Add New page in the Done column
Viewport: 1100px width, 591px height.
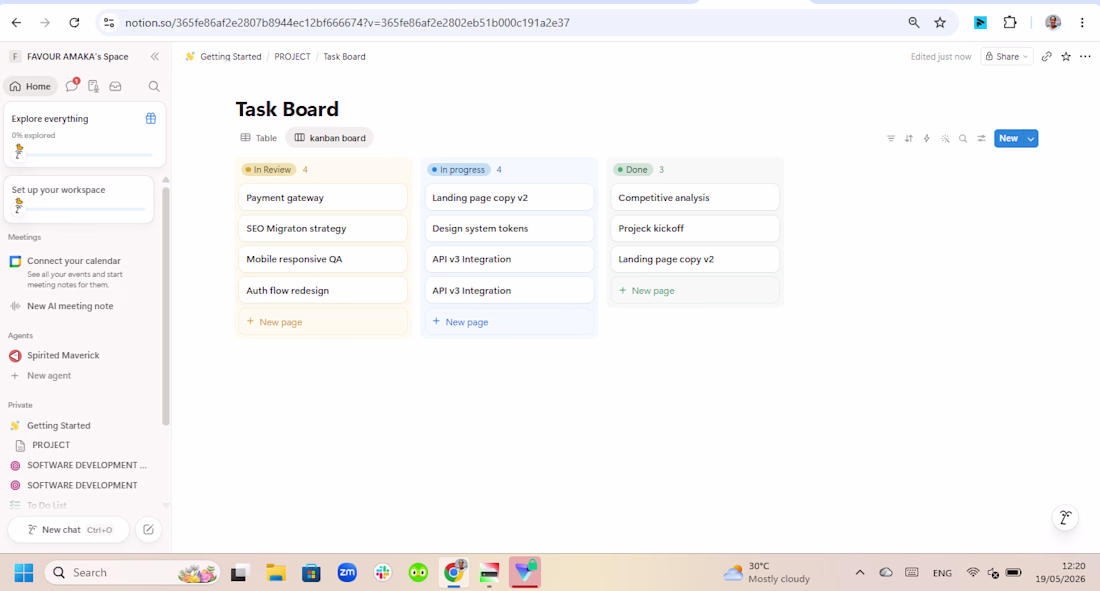click(695, 291)
